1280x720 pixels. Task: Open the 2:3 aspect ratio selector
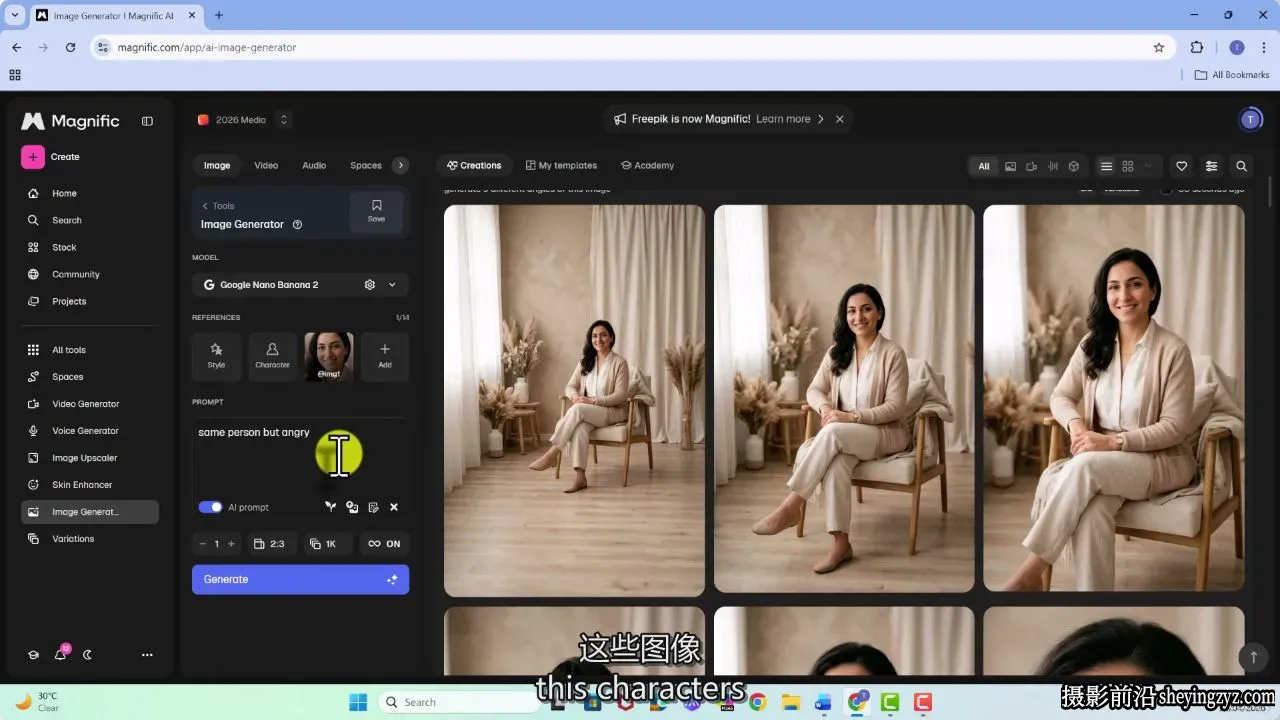click(270, 544)
